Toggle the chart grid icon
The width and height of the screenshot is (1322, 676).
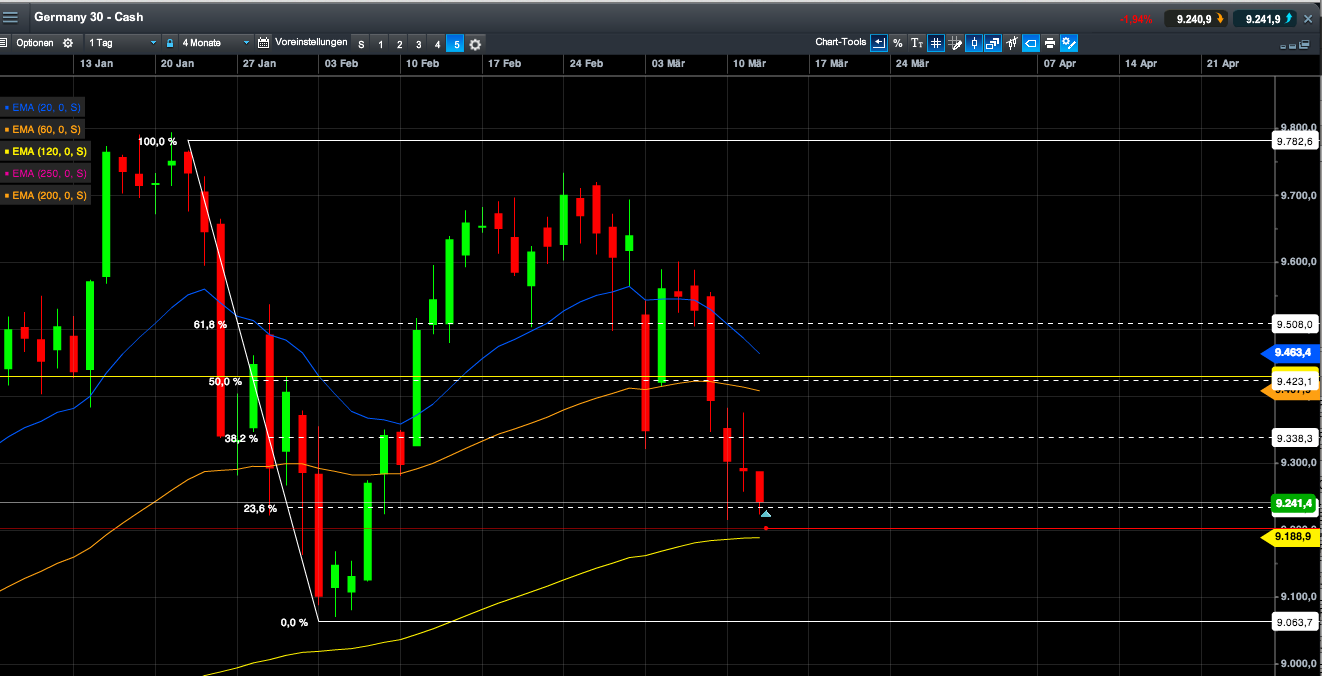(x=936, y=43)
